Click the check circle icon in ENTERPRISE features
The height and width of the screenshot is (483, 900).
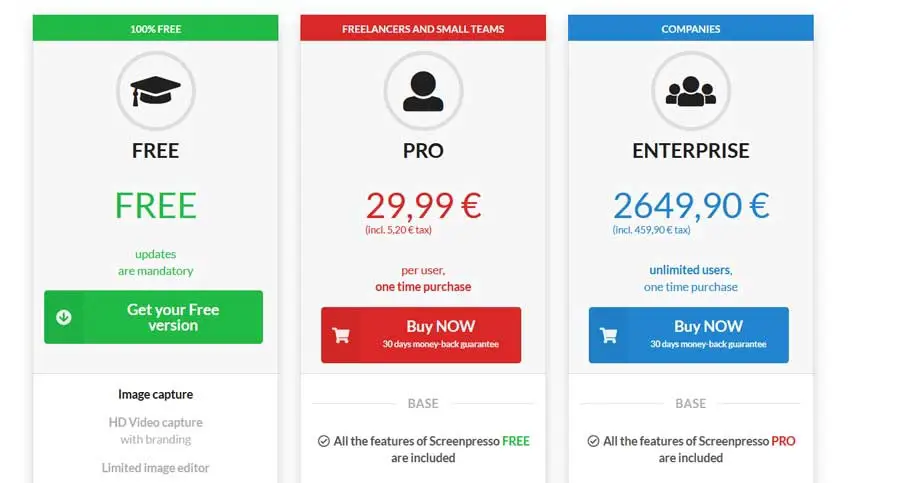coord(592,441)
